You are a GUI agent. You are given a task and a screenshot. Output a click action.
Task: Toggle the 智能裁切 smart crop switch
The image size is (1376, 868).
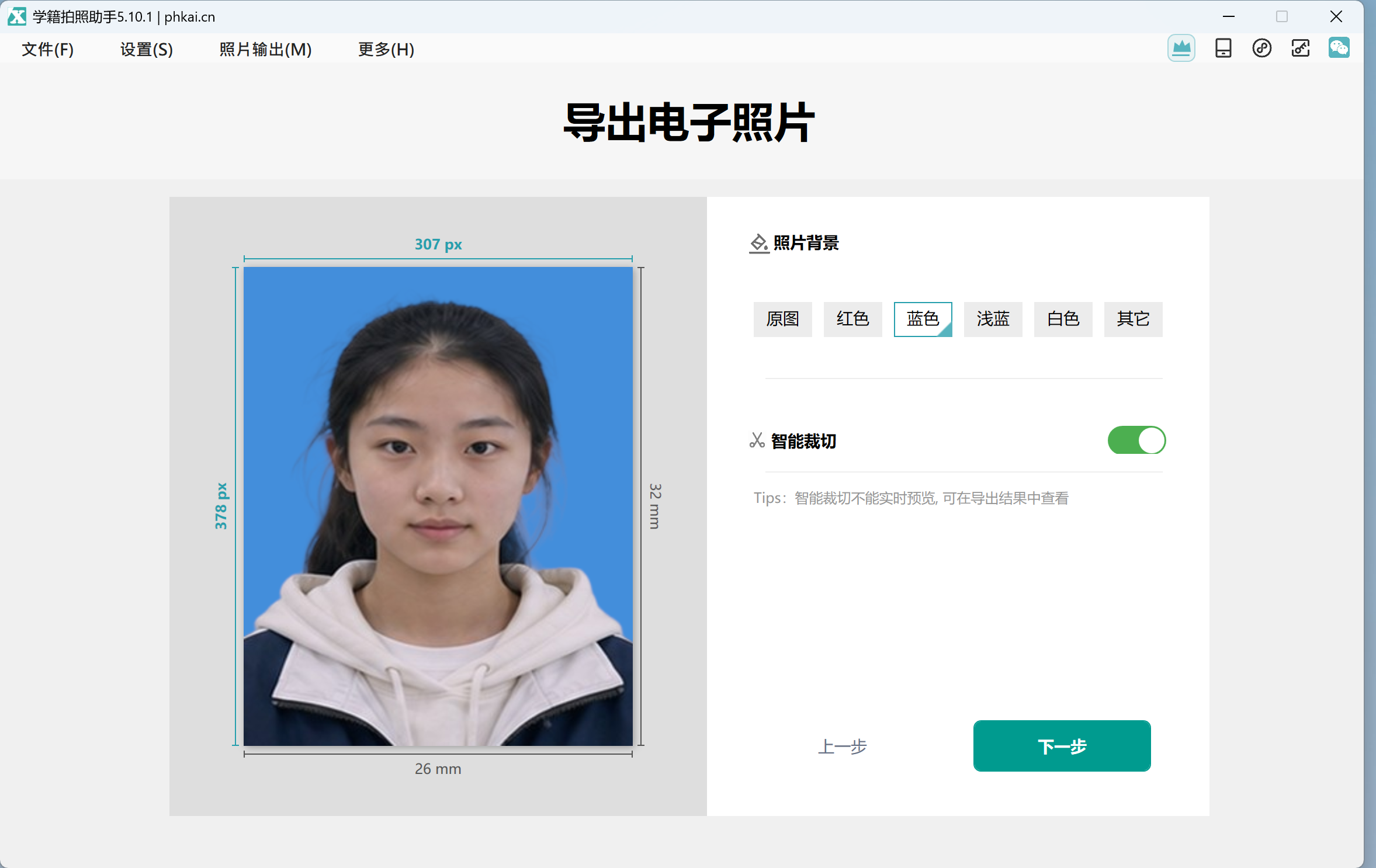tap(1136, 440)
